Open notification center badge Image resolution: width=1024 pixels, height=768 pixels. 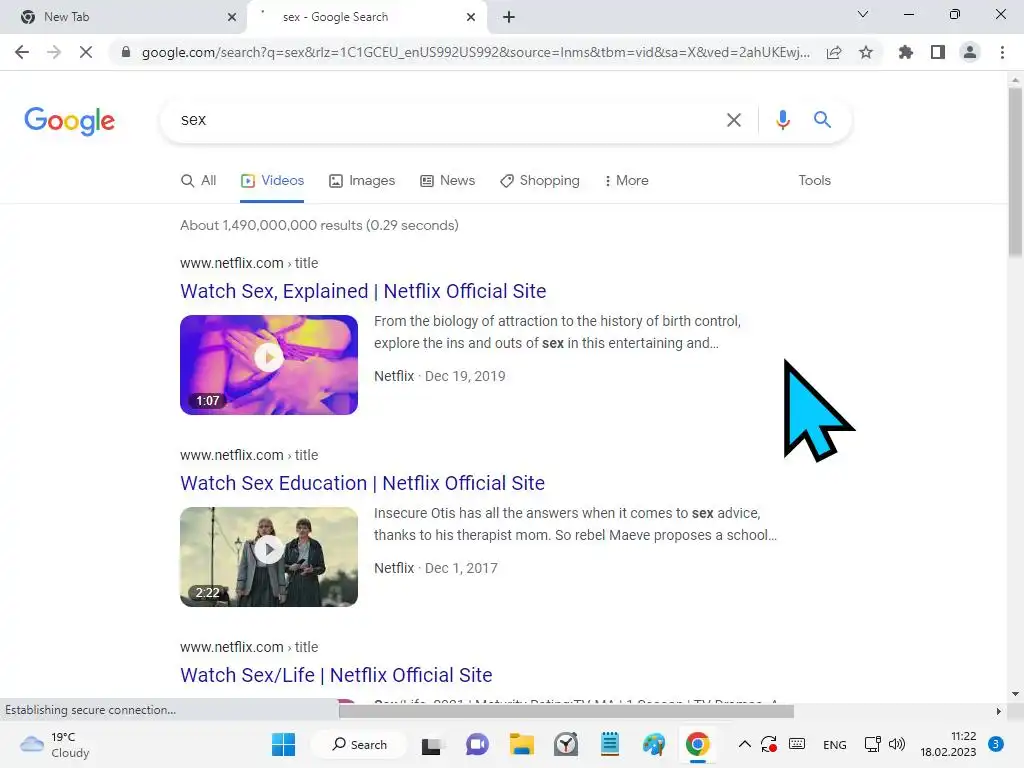click(x=995, y=744)
